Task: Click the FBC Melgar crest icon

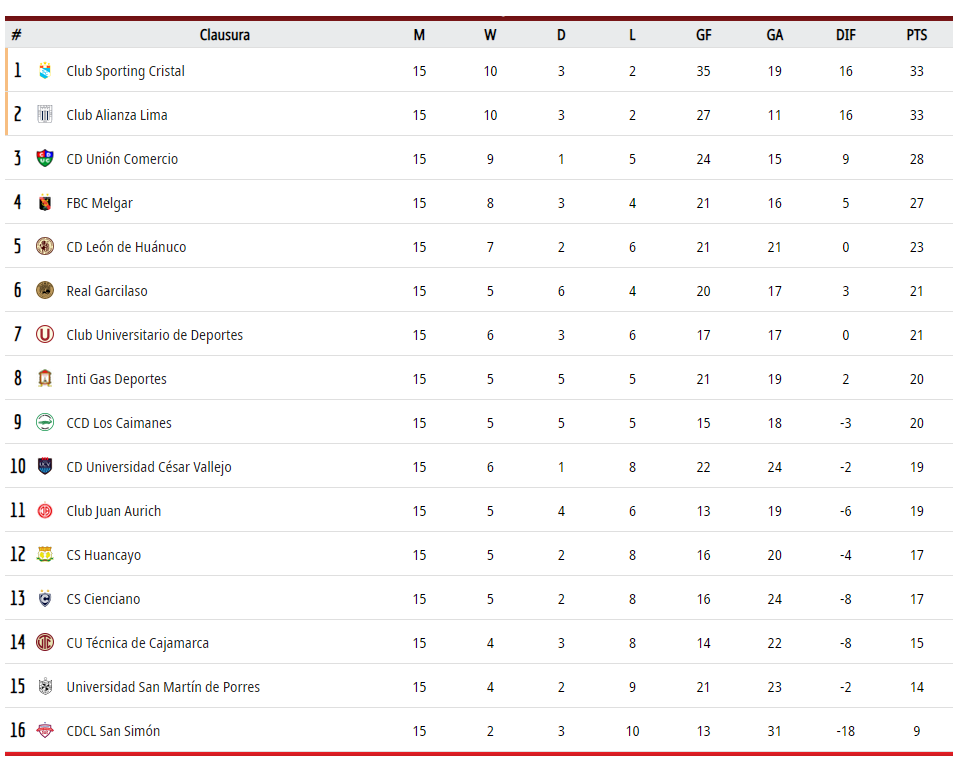Action: 45,203
